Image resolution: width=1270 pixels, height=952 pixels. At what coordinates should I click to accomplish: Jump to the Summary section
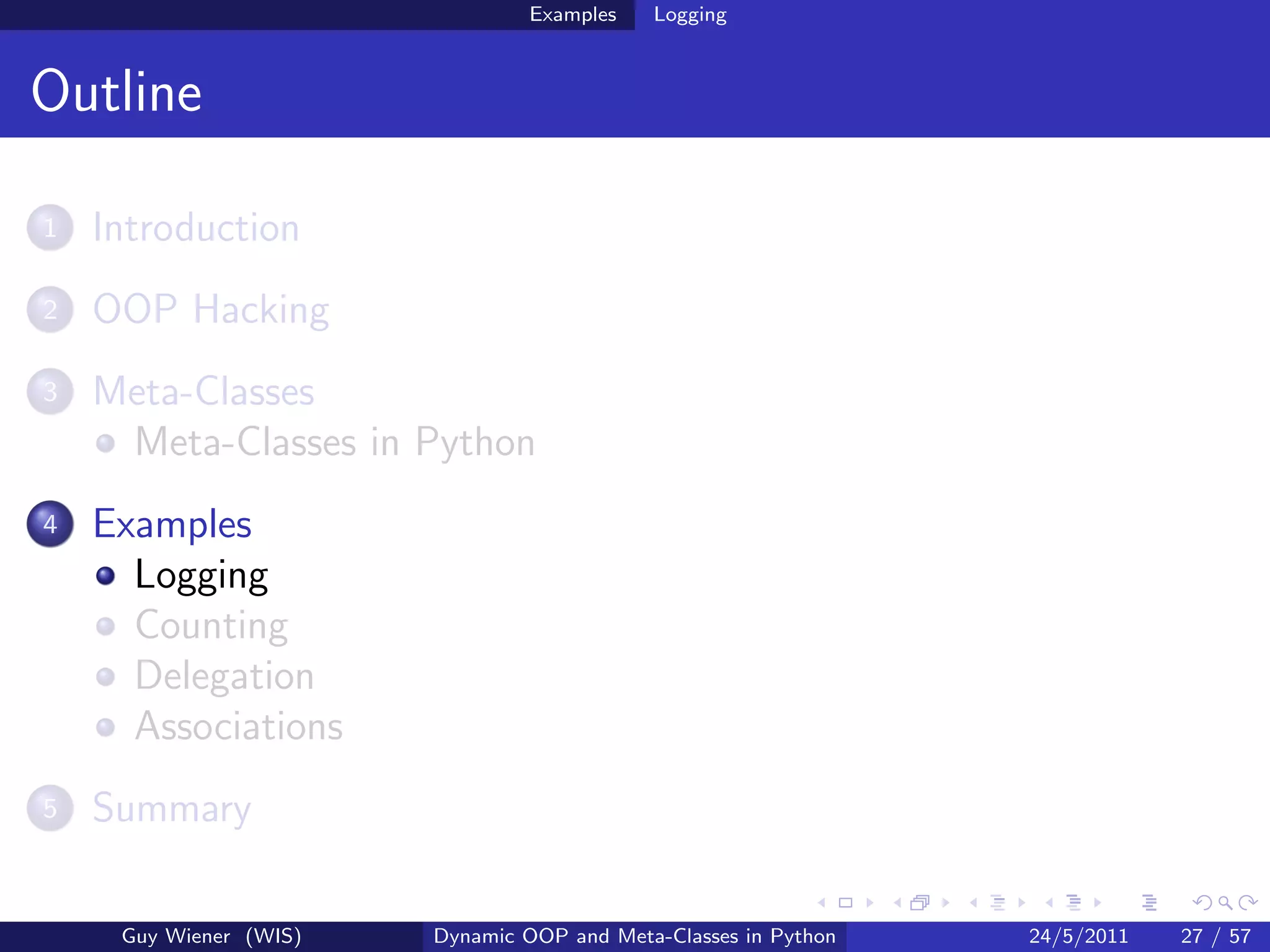[x=172, y=809]
